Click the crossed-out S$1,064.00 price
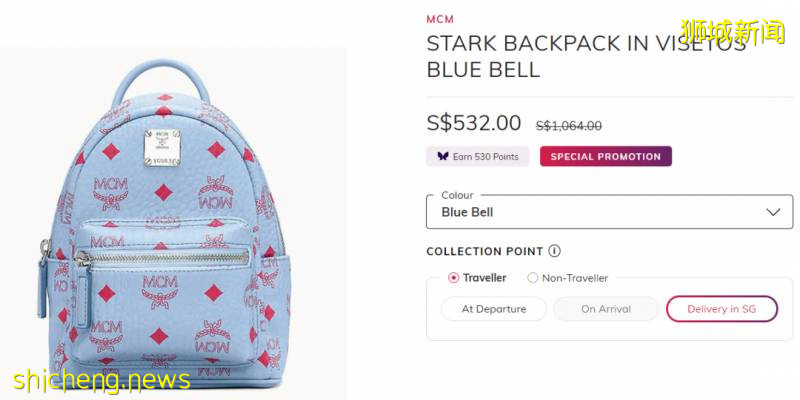The width and height of the screenshot is (800, 400). (x=568, y=126)
